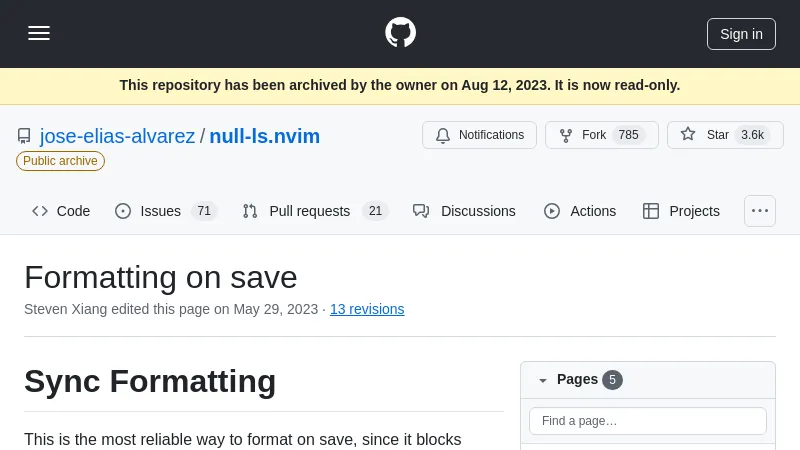This screenshot has height=450, width=800.
Task: Collapse the Pages list triangle
Action: tap(543, 380)
